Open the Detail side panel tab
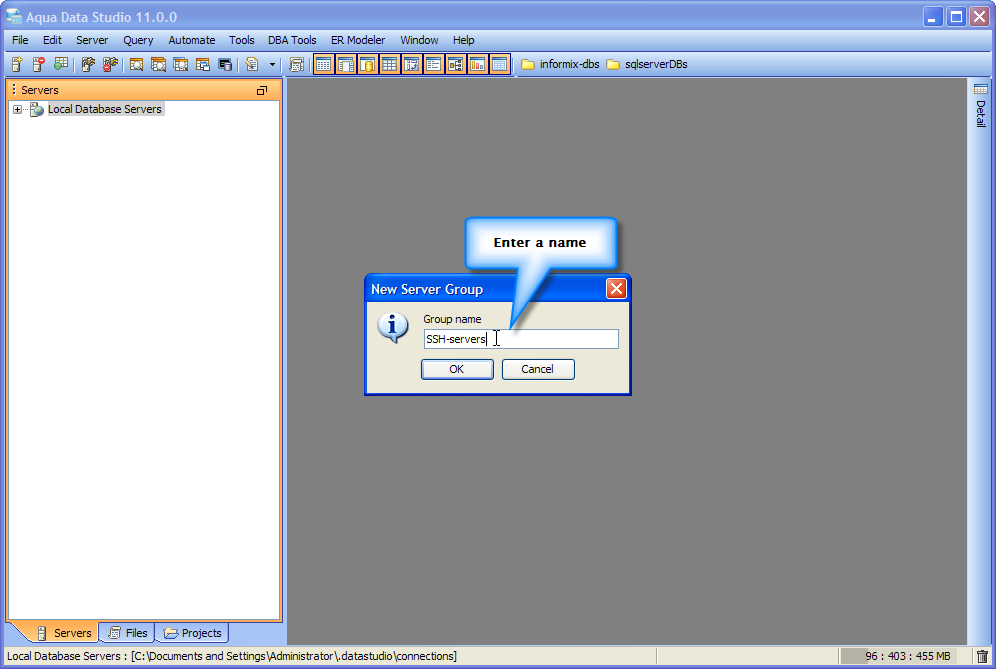 [981, 105]
